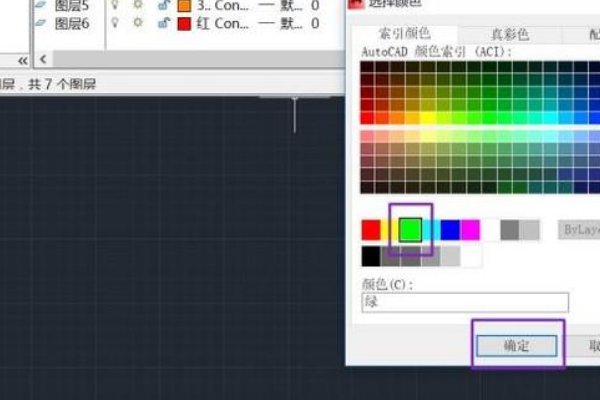Viewport: 600px width, 400px height.
Task: Choose the magenta standard color swatch
Action: point(470,230)
